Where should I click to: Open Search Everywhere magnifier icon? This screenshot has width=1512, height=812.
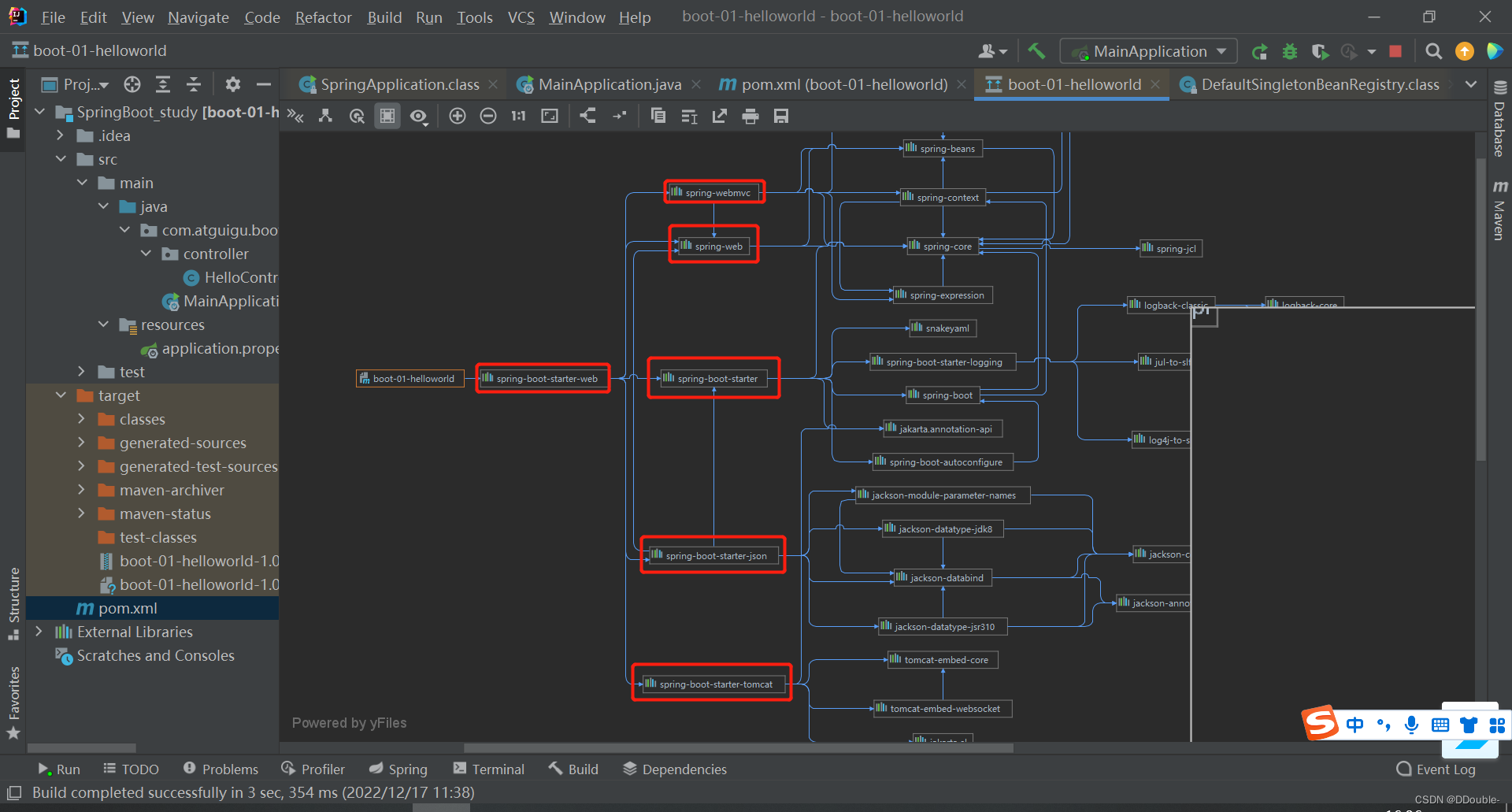pos(1434,51)
